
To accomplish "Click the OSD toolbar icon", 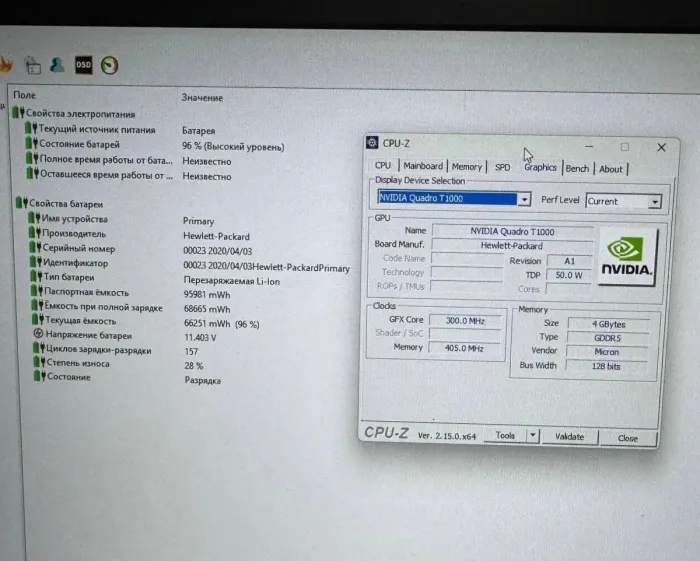I will [84, 64].
